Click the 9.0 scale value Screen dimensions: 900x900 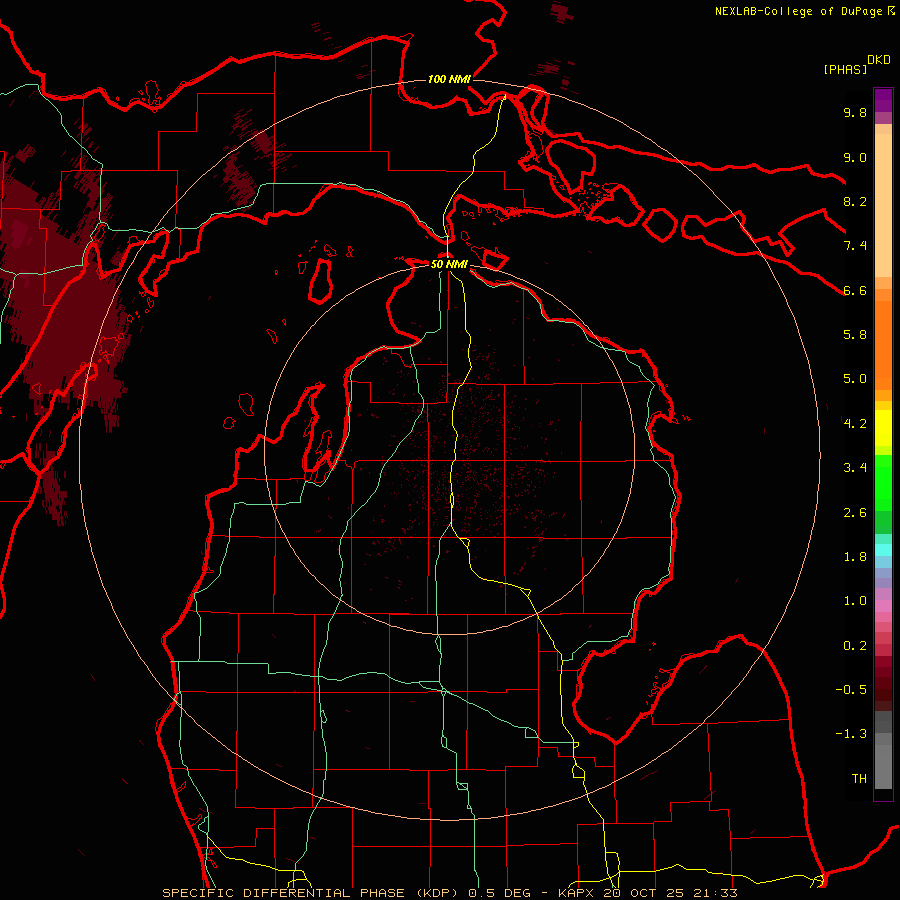(x=855, y=157)
